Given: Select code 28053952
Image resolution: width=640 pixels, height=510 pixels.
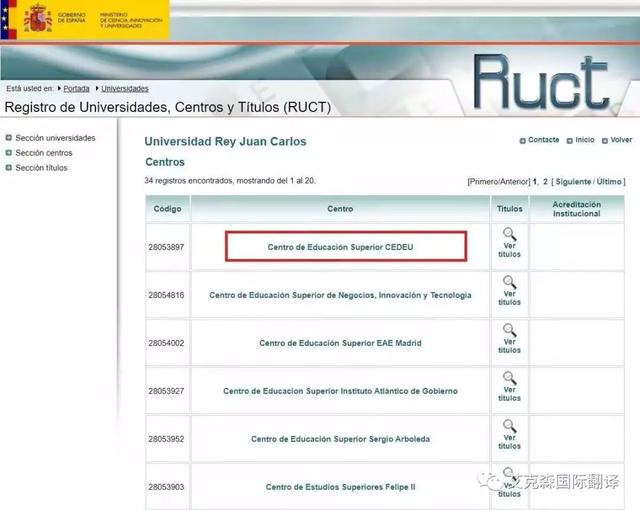Looking at the screenshot, I should point(166,439).
